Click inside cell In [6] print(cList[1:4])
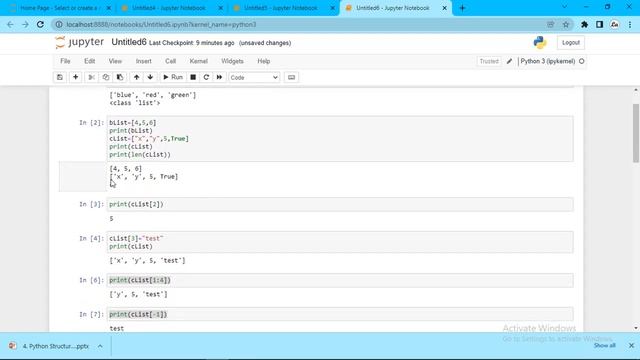Screen dimensions: 640x360 point(340,280)
